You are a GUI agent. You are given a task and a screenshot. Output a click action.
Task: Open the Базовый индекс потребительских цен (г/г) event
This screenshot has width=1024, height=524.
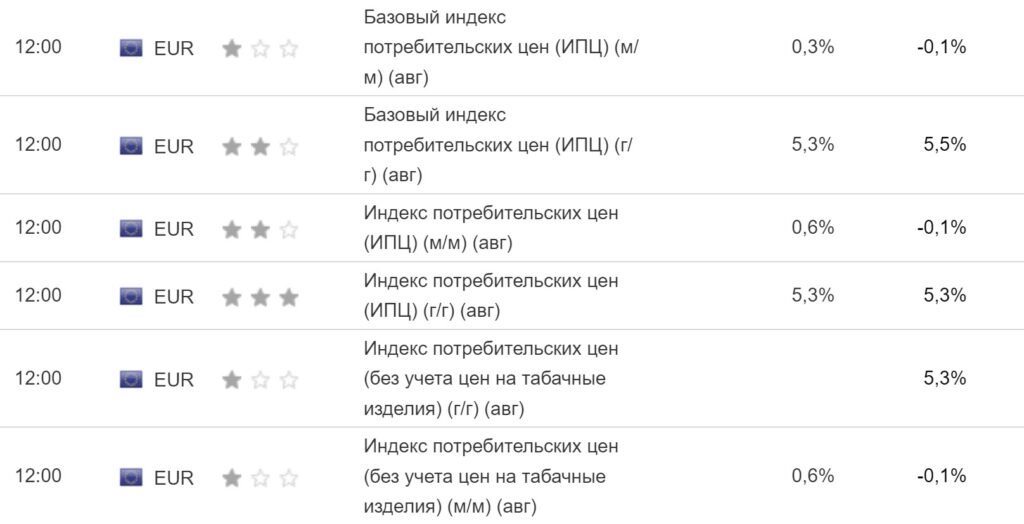click(x=498, y=145)
